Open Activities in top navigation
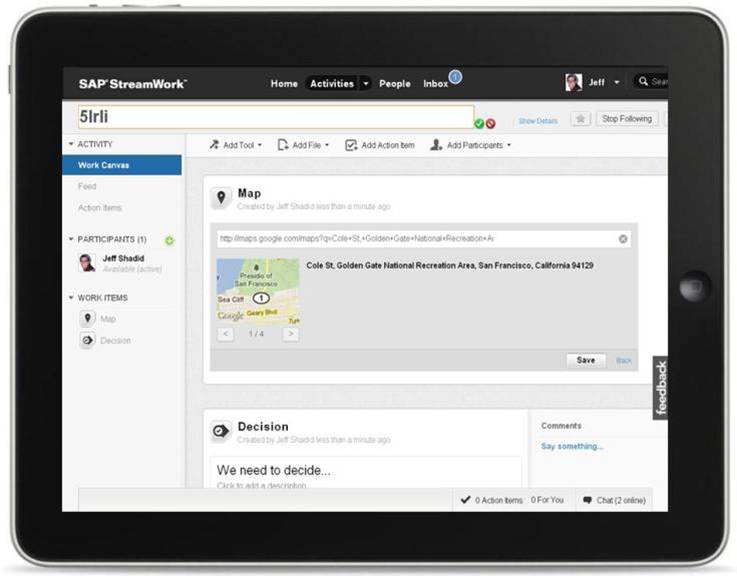This screenshot has height=576, width=737. pos(332,84)
